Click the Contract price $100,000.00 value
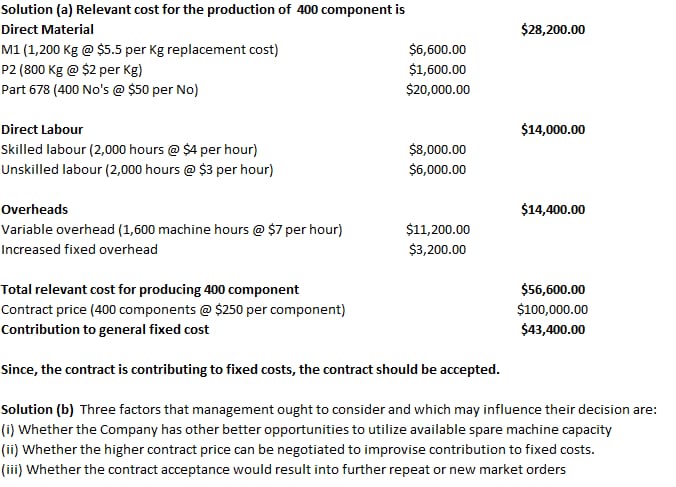Image resolution: width=676 pixels, height=487 pixels. click(552, 310)
